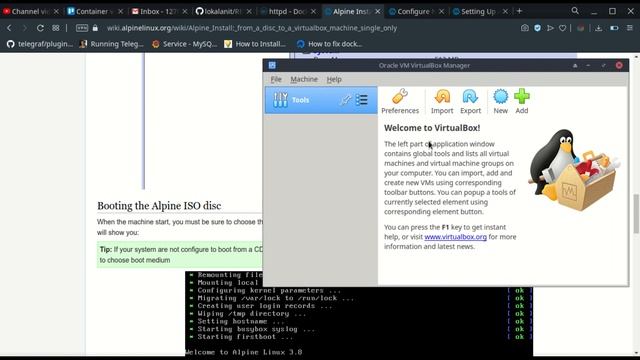Viewport: 640px width, 360px height.
Task: Click the Booting the Alpine ISO disc heading
Action: (159, 206)
